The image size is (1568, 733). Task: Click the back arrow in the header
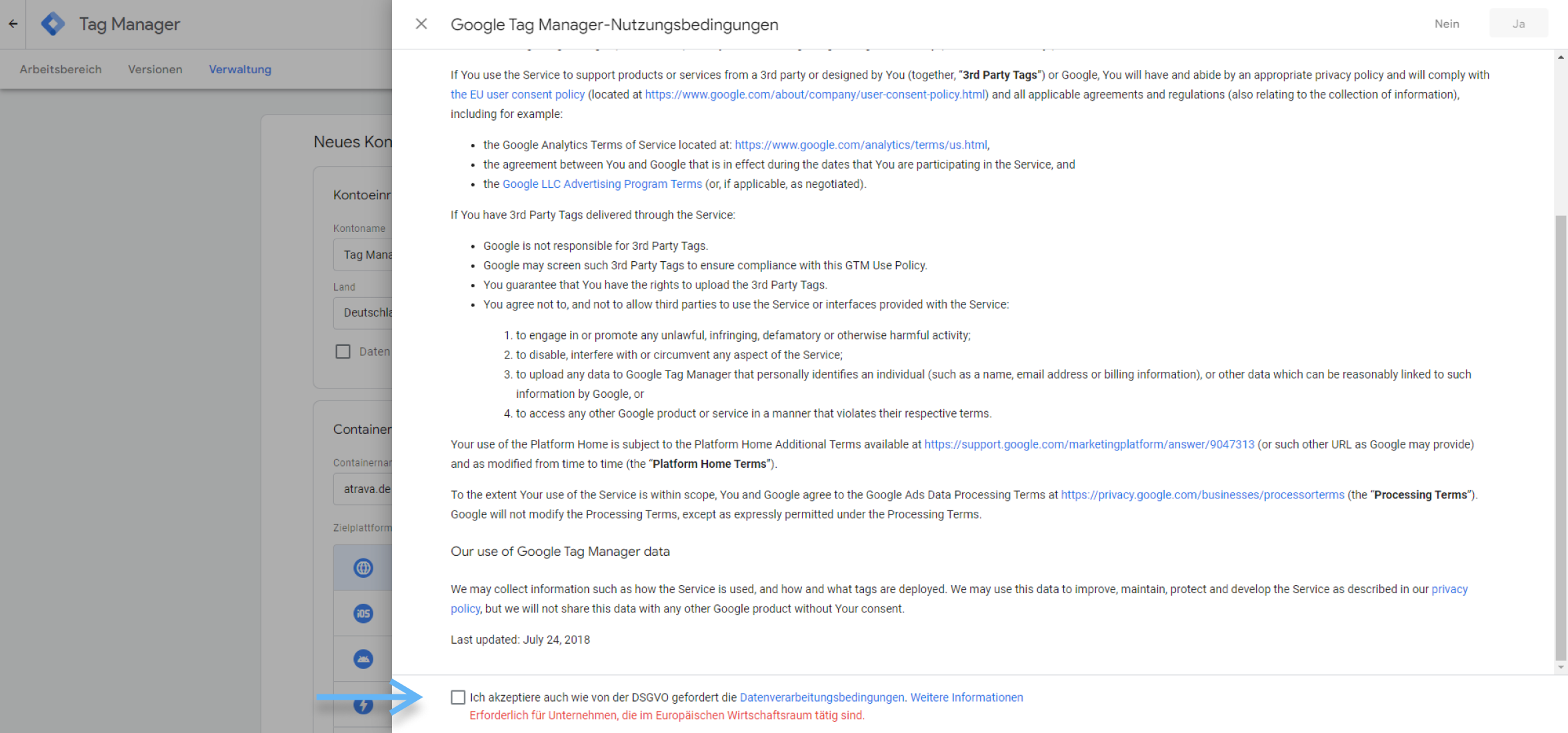click(x=13, y=24)
